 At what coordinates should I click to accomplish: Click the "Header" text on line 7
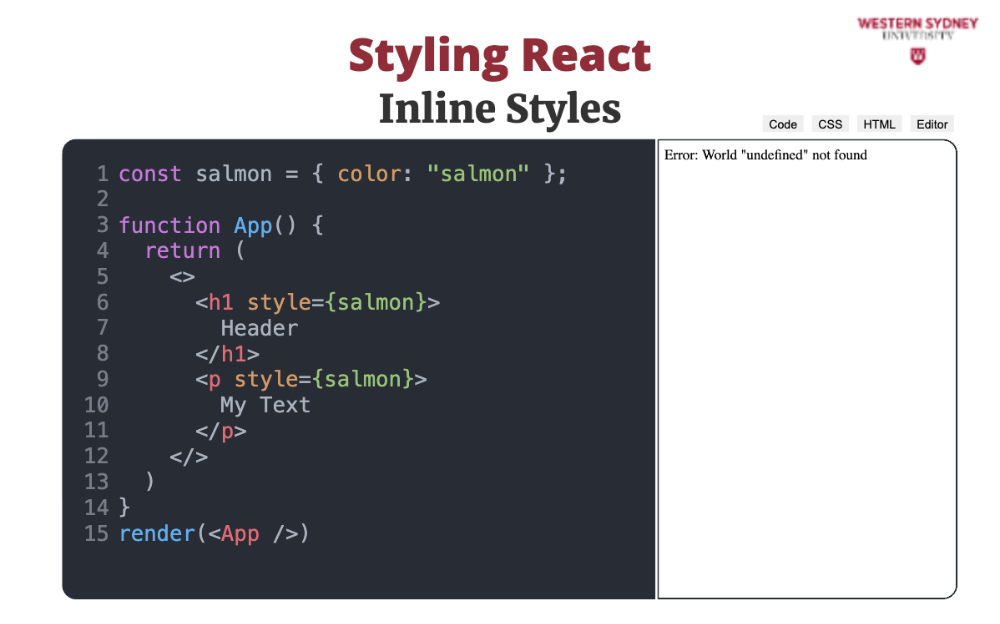(x=259, y=328)
